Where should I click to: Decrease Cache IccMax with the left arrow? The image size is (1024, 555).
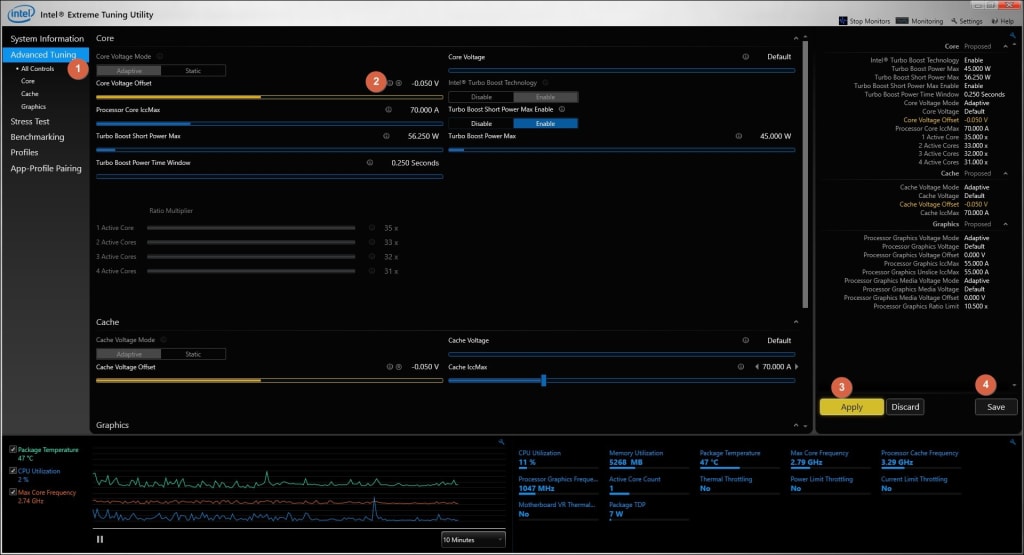coord(756,366)
